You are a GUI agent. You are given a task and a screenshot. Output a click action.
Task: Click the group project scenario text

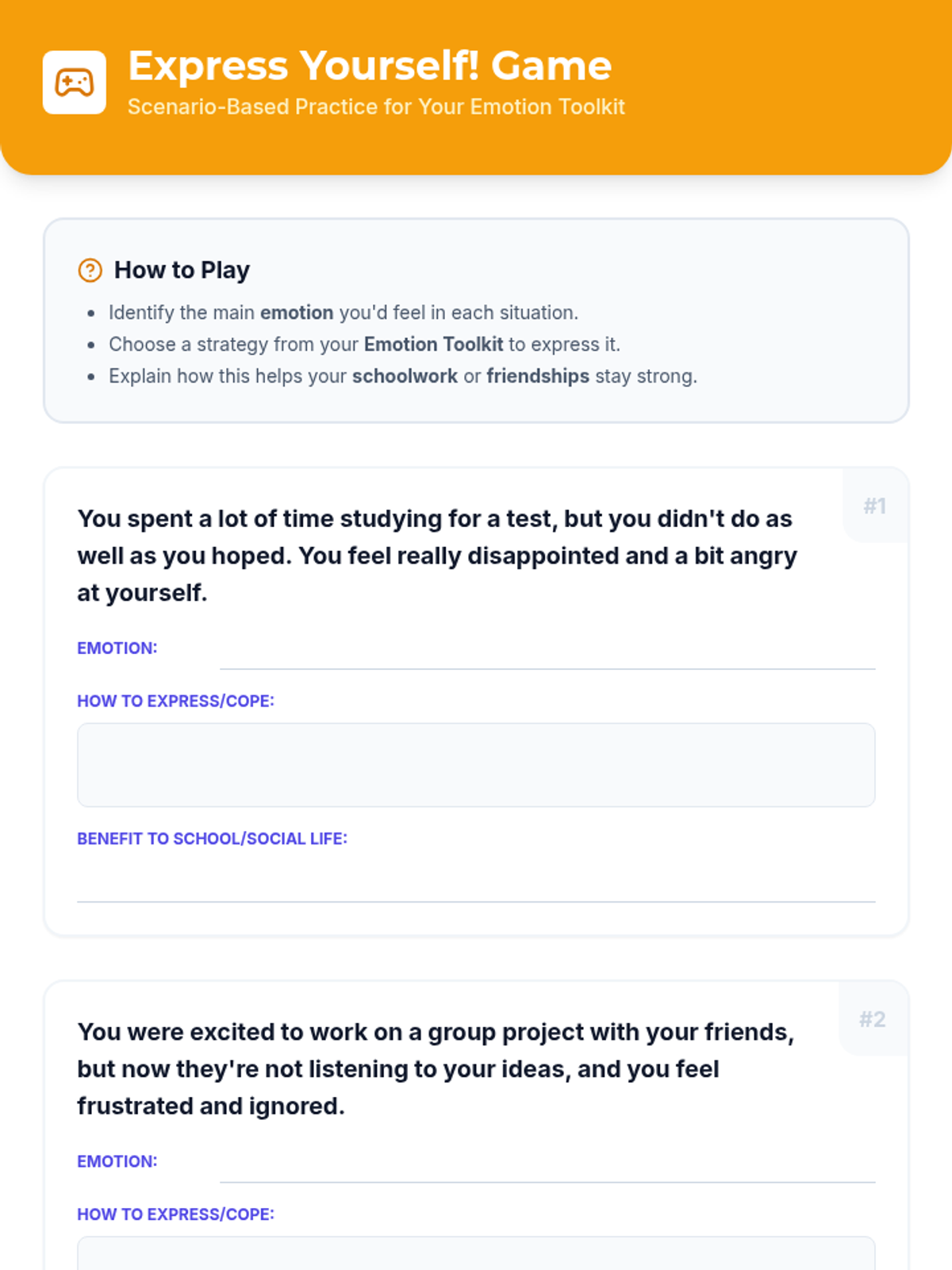(x=436, y=1068)
